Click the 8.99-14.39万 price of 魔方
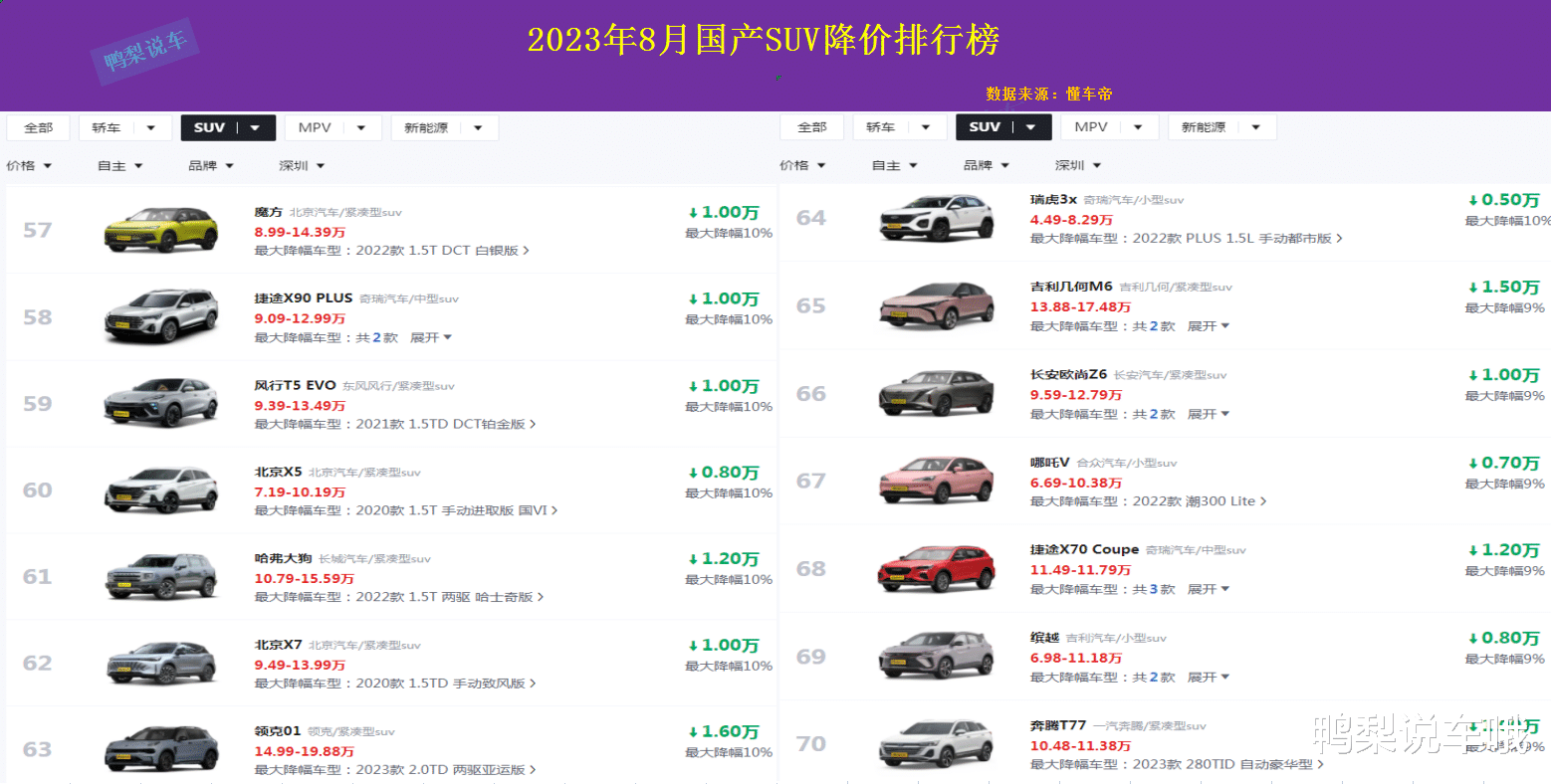Viewport: 1551px width, 784px height. (300, 232)
